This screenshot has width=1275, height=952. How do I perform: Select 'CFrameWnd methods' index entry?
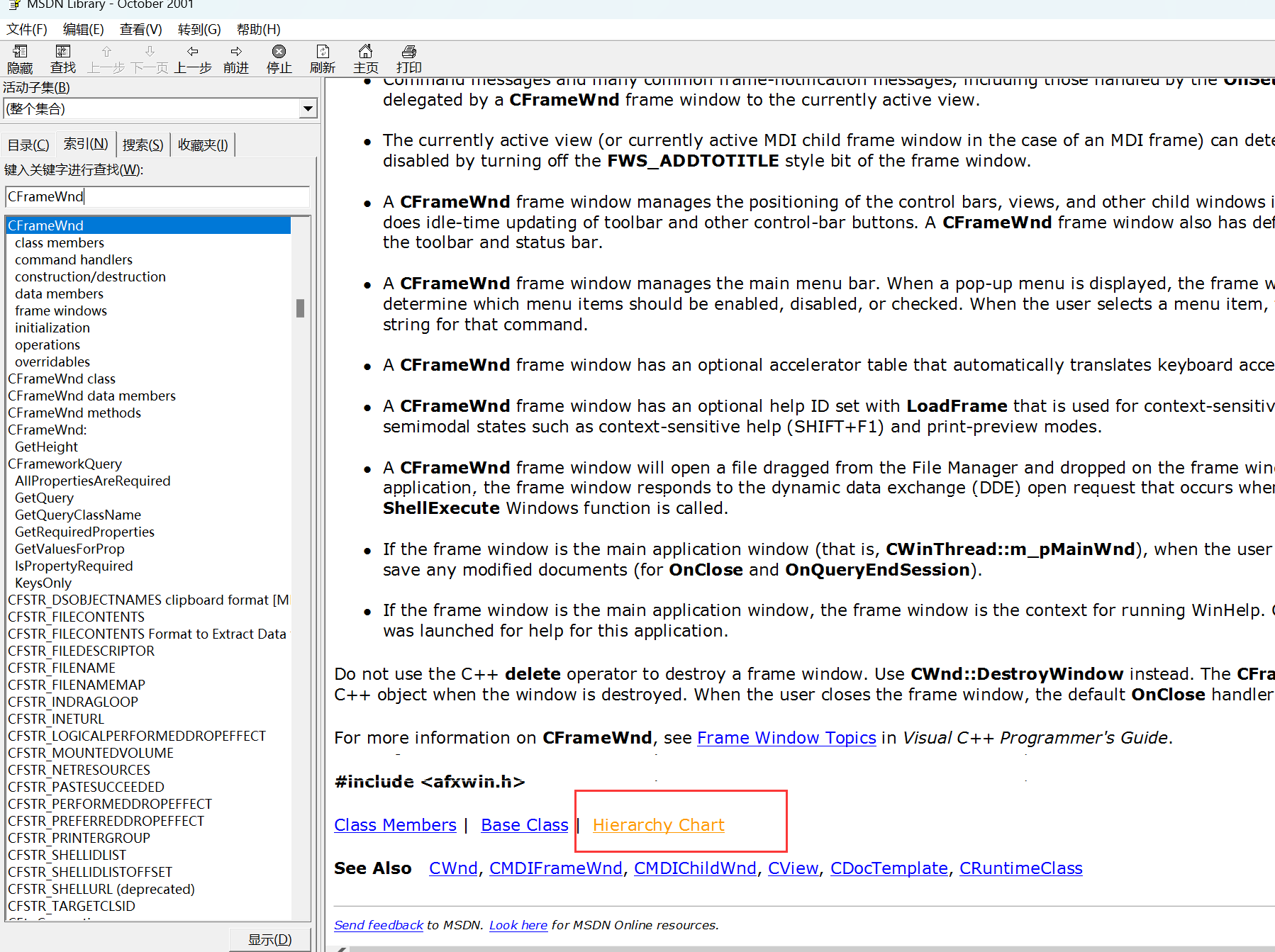coord(74,413)
